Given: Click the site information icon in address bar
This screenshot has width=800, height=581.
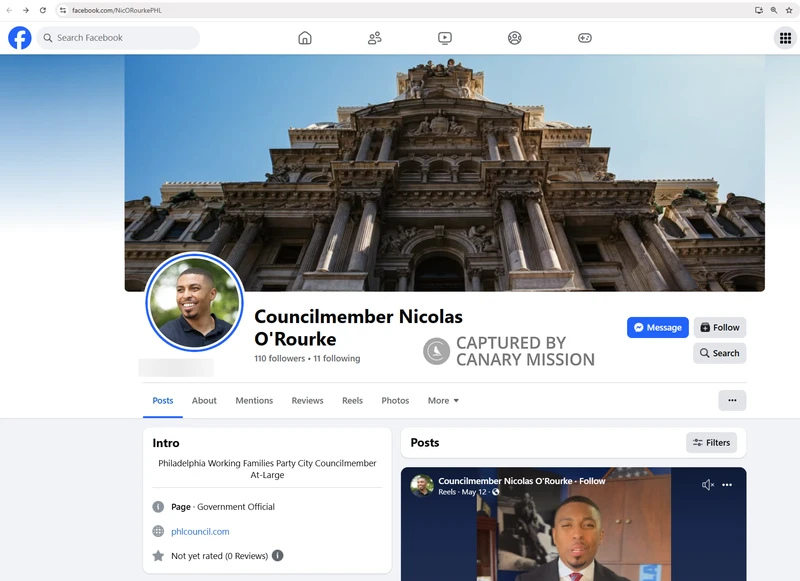Looking at the screenshot, I should (63, 10).
